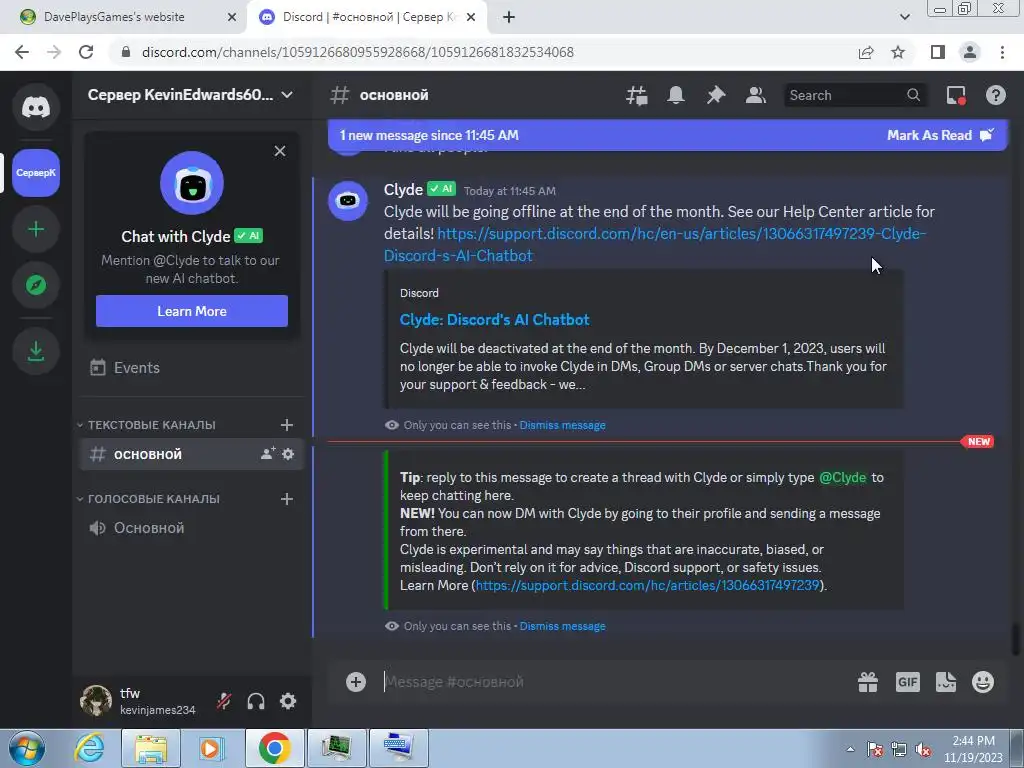1024x768 pixels.
Task: Focus the Message #основной input field
Action: pos(614,682)
